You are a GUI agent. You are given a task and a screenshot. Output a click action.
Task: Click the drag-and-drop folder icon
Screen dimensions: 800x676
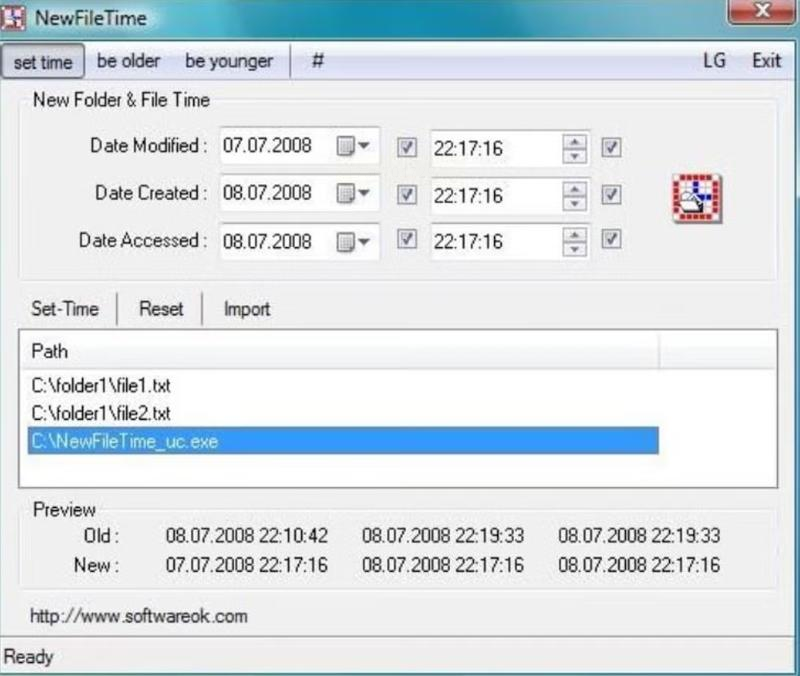click(x=697, y=198)
